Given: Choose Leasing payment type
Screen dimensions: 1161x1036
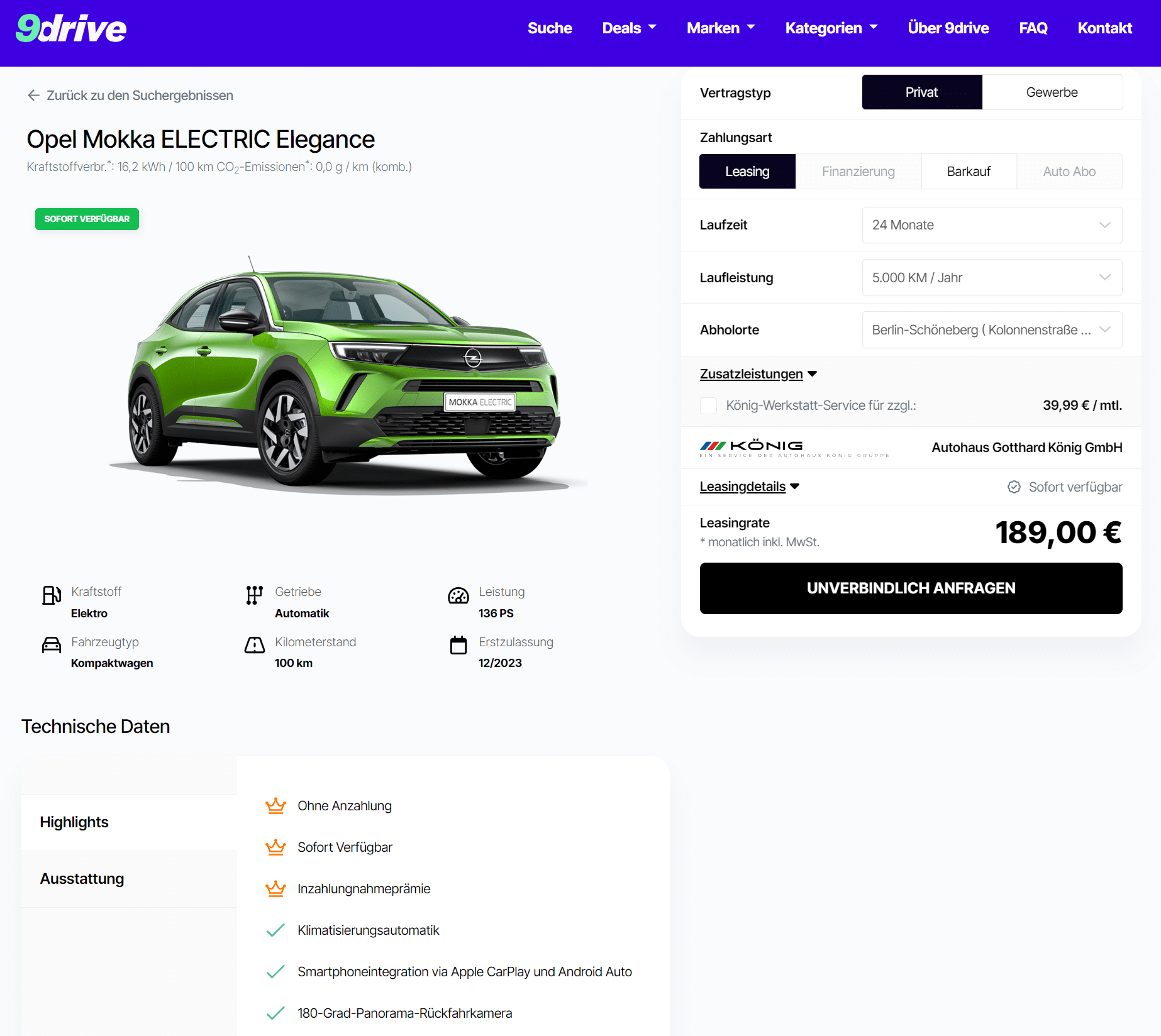Looking at the screenshot, I should pyautogui.click(x=747, y=172).
